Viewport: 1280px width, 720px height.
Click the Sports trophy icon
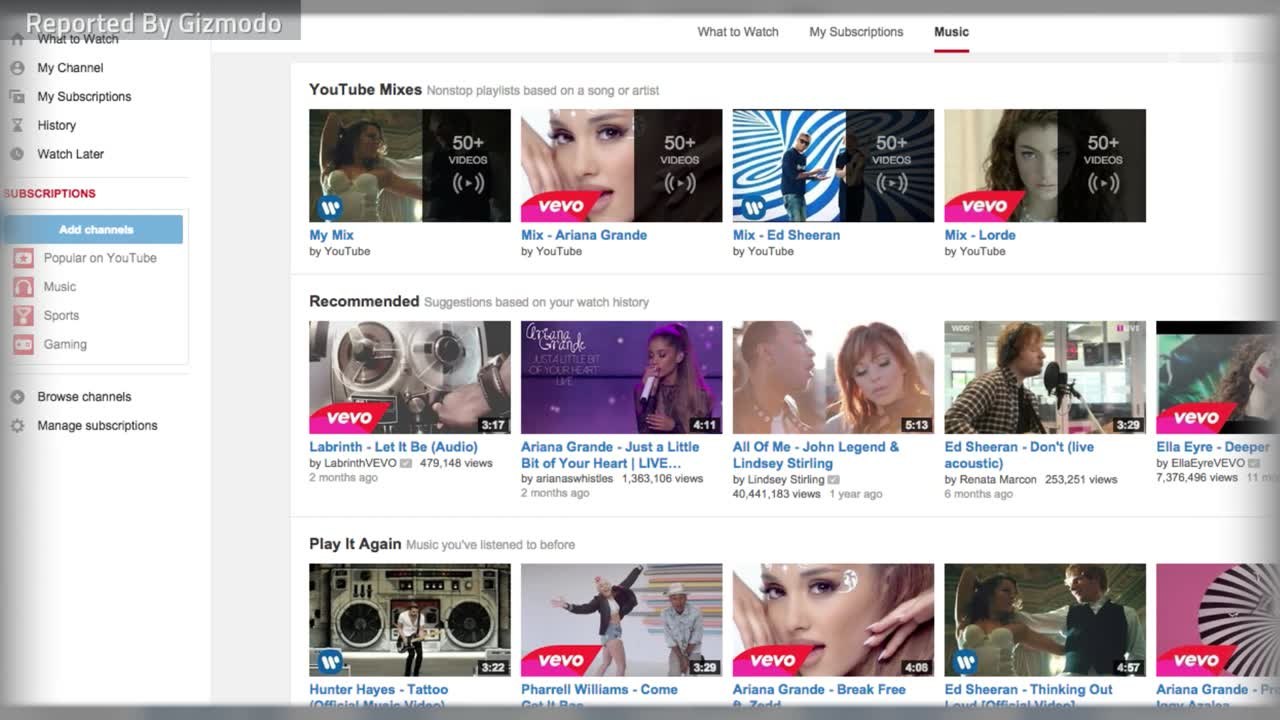(x=23, y=316)
